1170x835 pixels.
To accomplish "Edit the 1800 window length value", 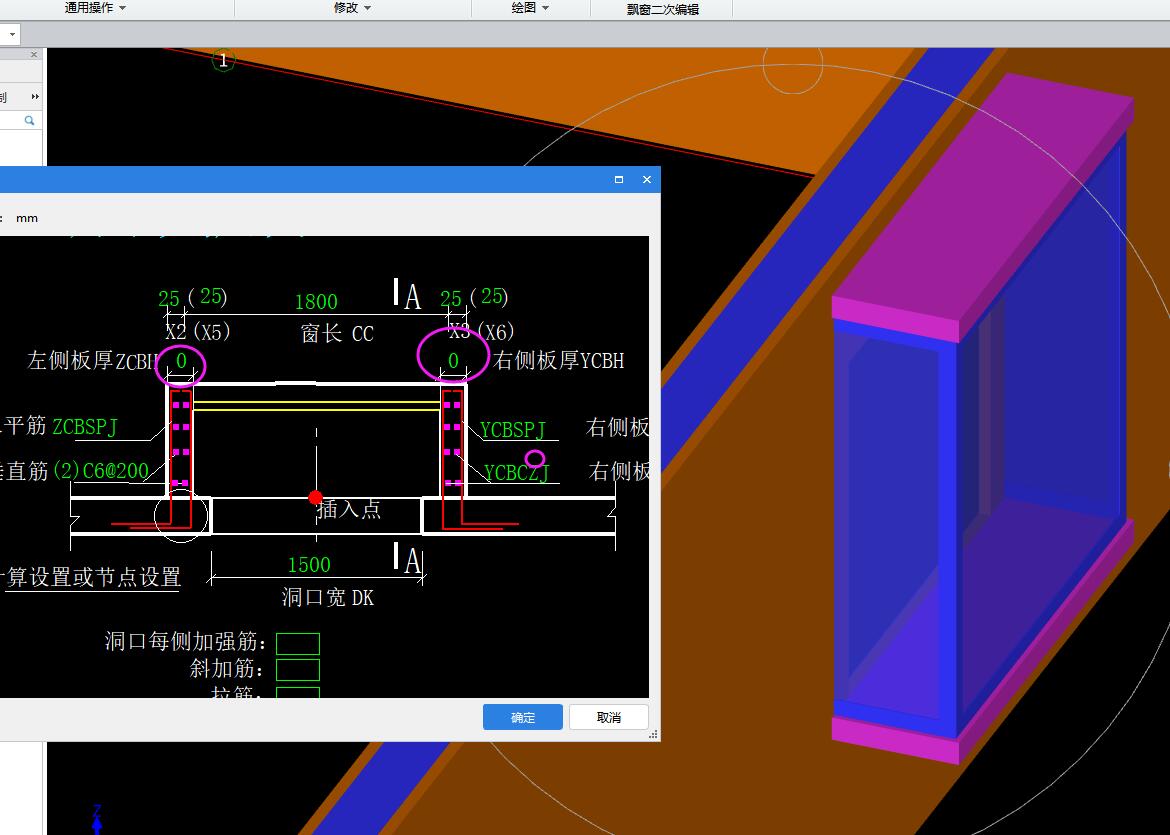I will tap(315, 302).
